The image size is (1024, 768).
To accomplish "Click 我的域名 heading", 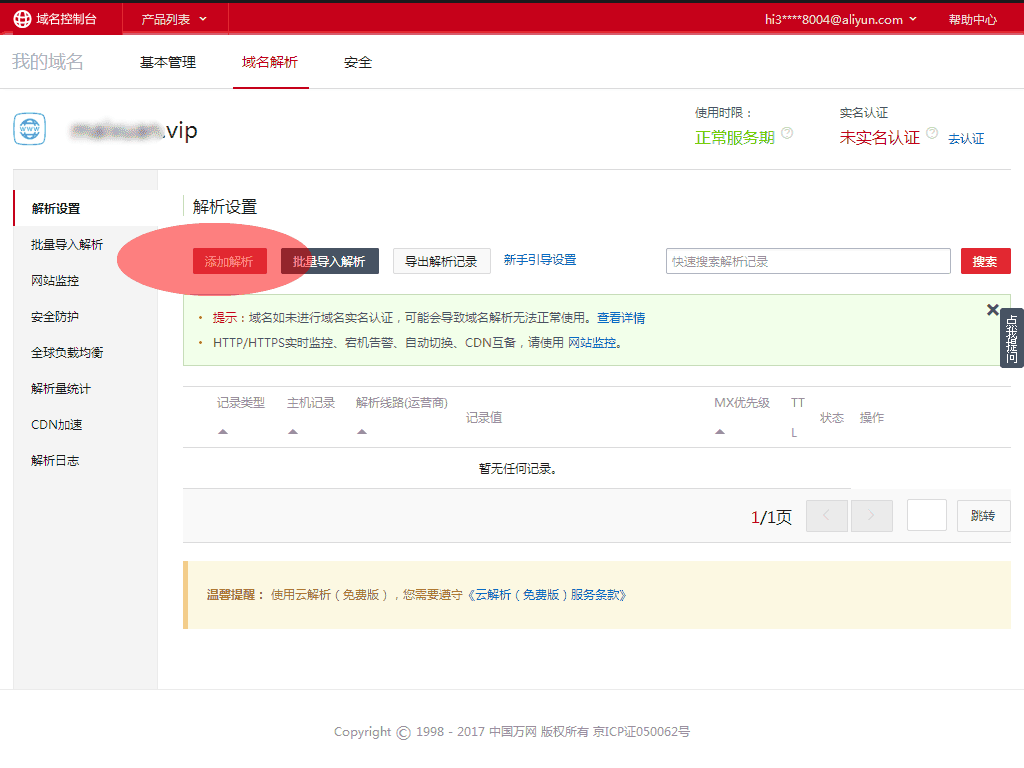I will coord(48,61).
